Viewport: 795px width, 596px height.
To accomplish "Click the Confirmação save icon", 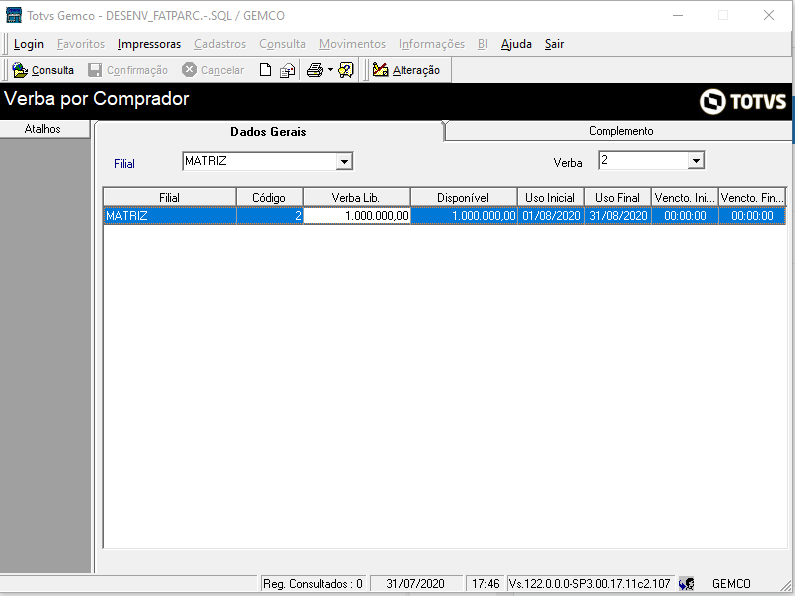I will (x=95, y=70).
